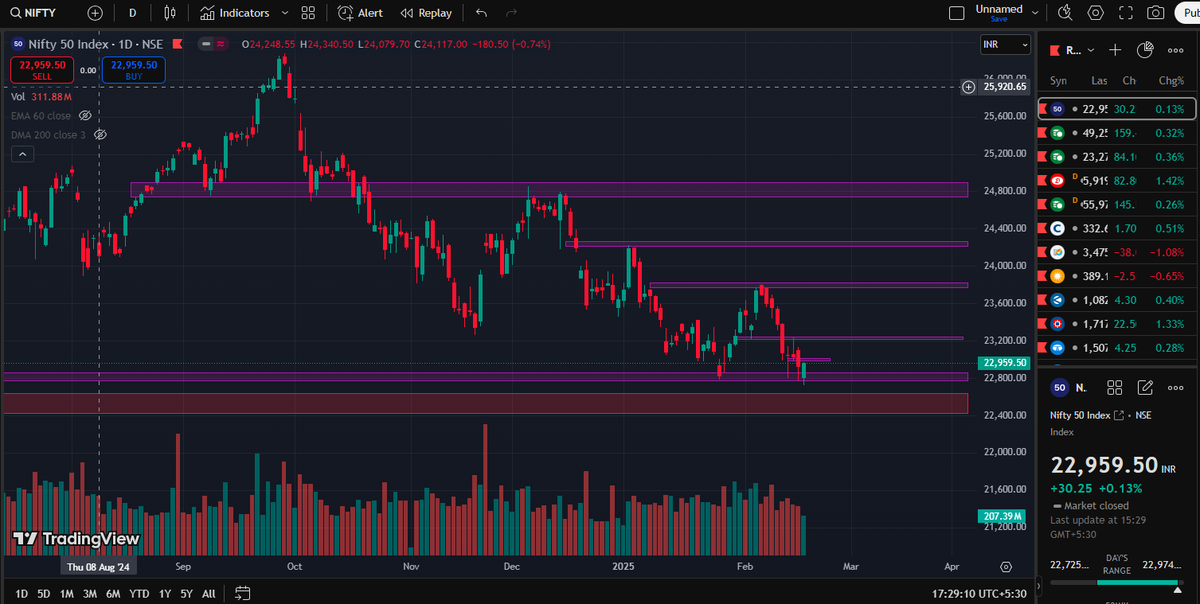Image resolution: width=1200 pixels, height=604 pixels.
Task: Select the watchlist row showing 0.13%
Action: click(x=1118, y=109)
